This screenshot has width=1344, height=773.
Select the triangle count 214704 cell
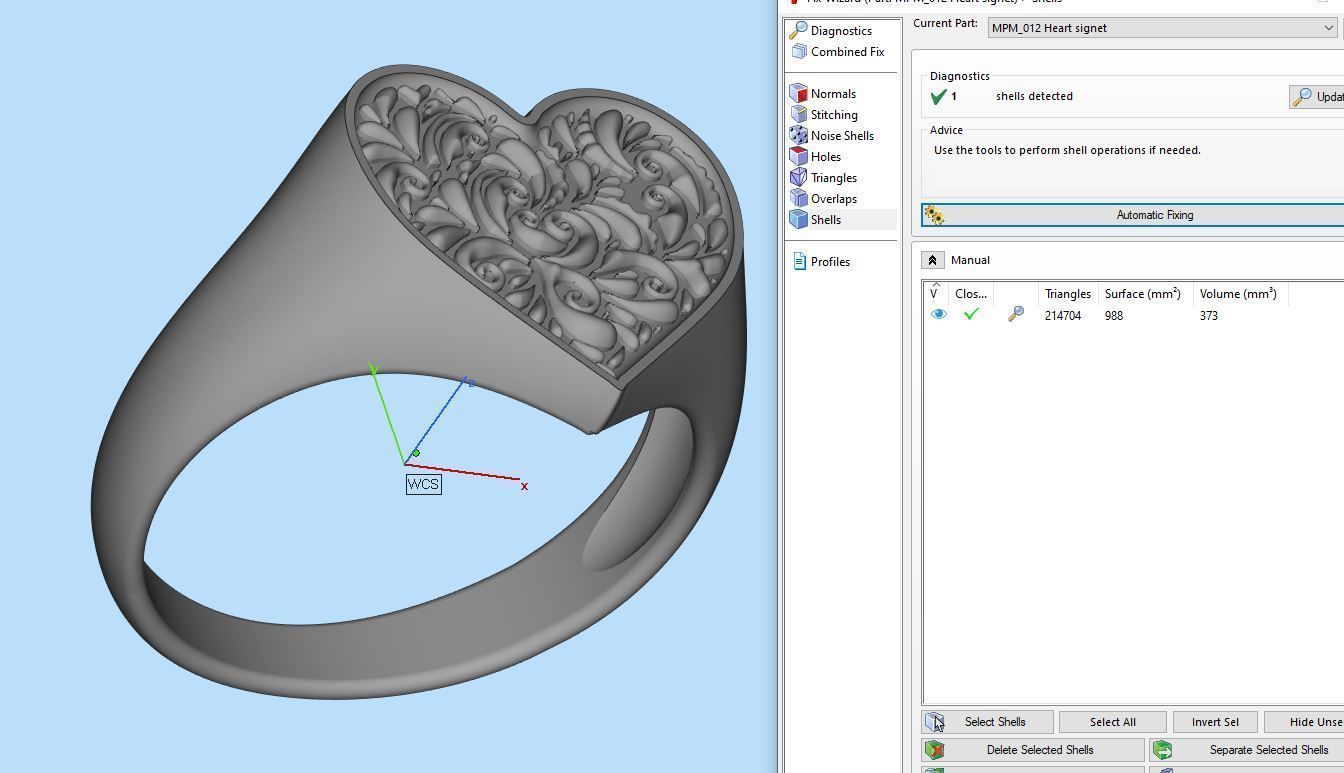pos(1063,316)
